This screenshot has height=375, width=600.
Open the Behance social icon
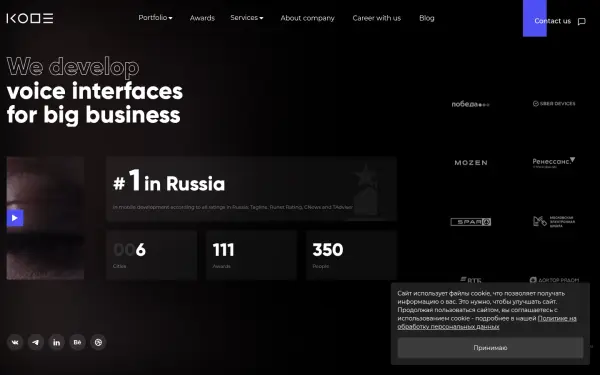(77, 342)
